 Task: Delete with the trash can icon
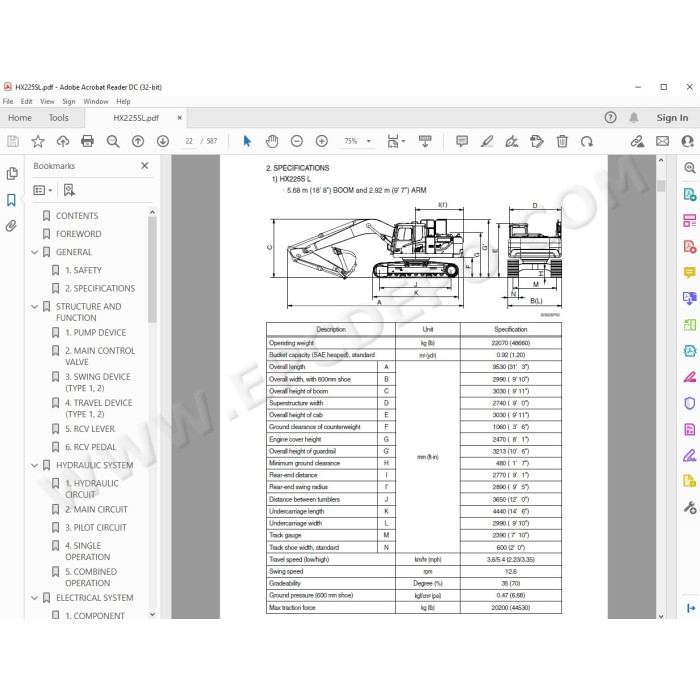tap(562, 142)
